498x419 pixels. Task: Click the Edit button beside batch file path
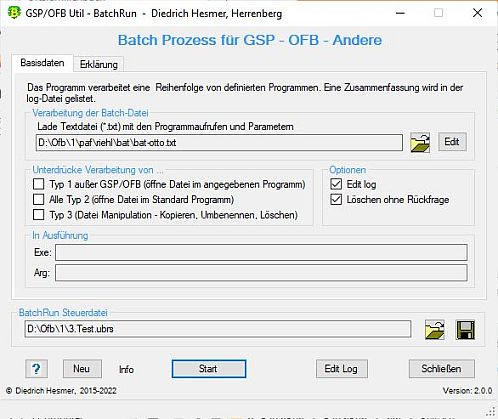[x=452, y=142]
